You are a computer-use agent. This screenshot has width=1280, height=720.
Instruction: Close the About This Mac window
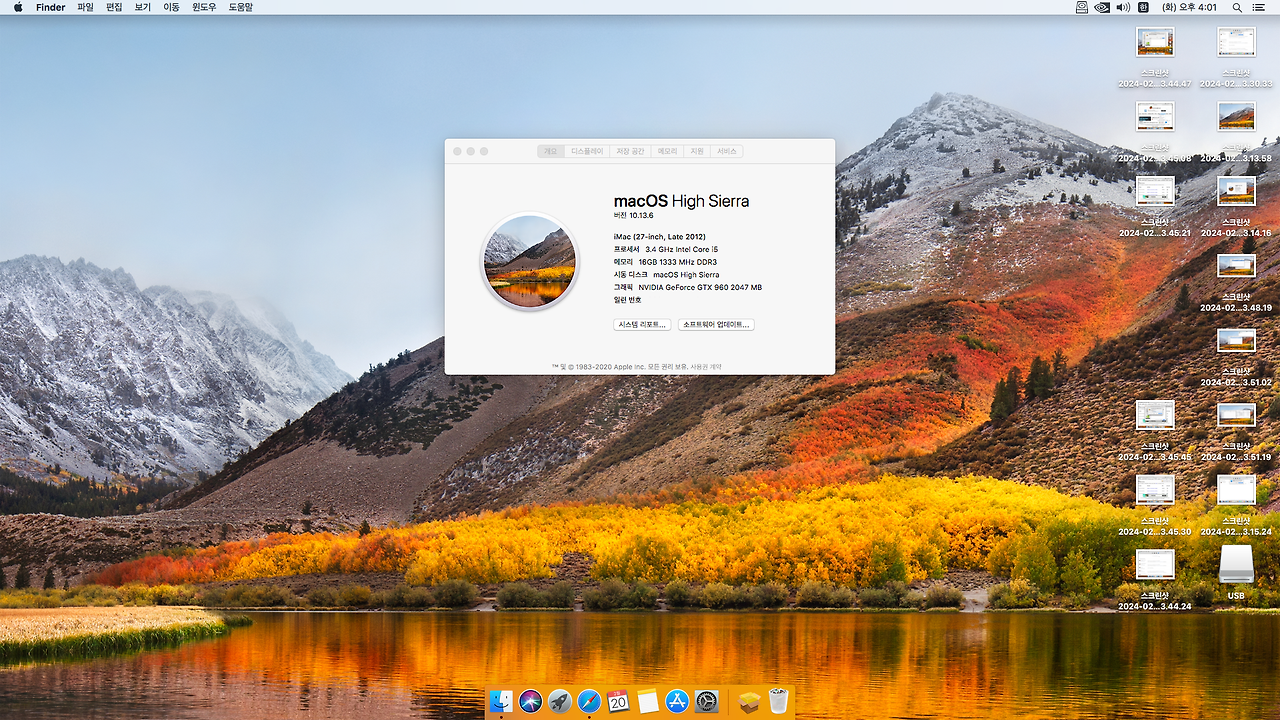click(458, 151)
